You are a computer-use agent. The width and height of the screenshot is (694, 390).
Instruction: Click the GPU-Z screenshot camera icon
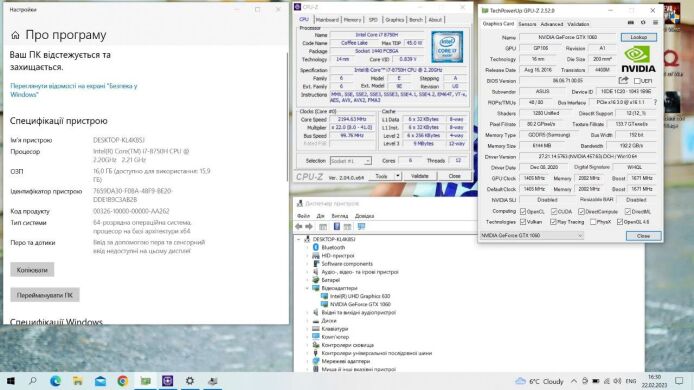pos(631,23)
